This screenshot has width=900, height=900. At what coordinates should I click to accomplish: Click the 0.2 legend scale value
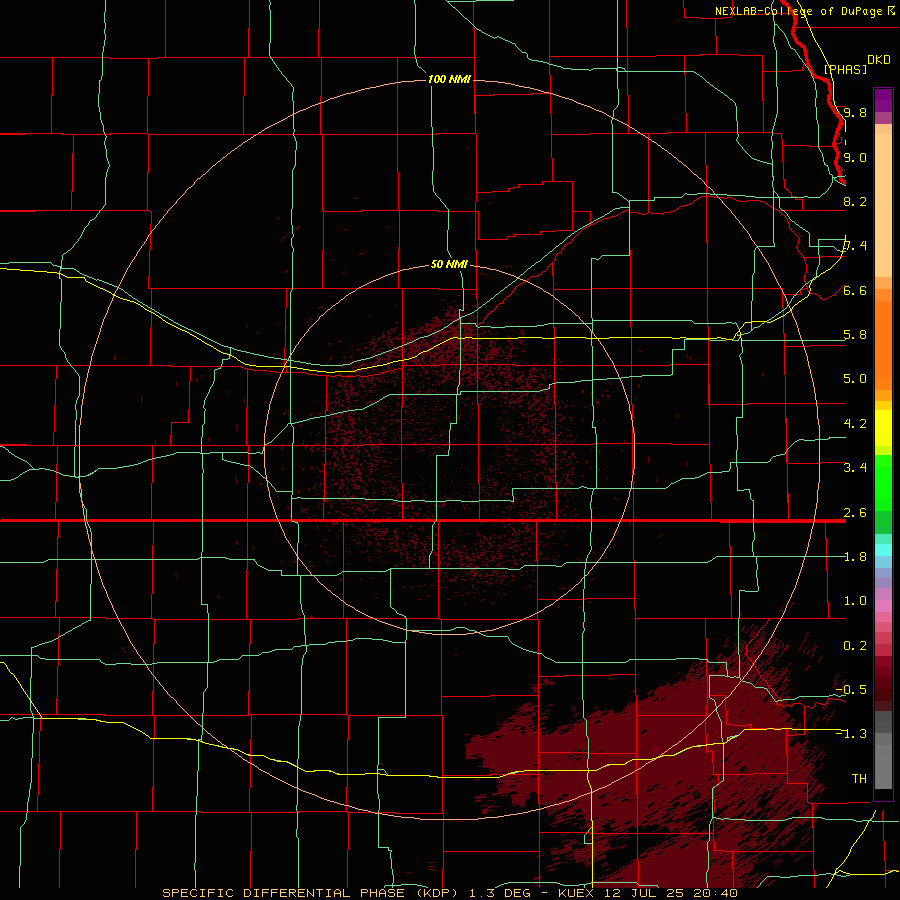pos(855,646)
